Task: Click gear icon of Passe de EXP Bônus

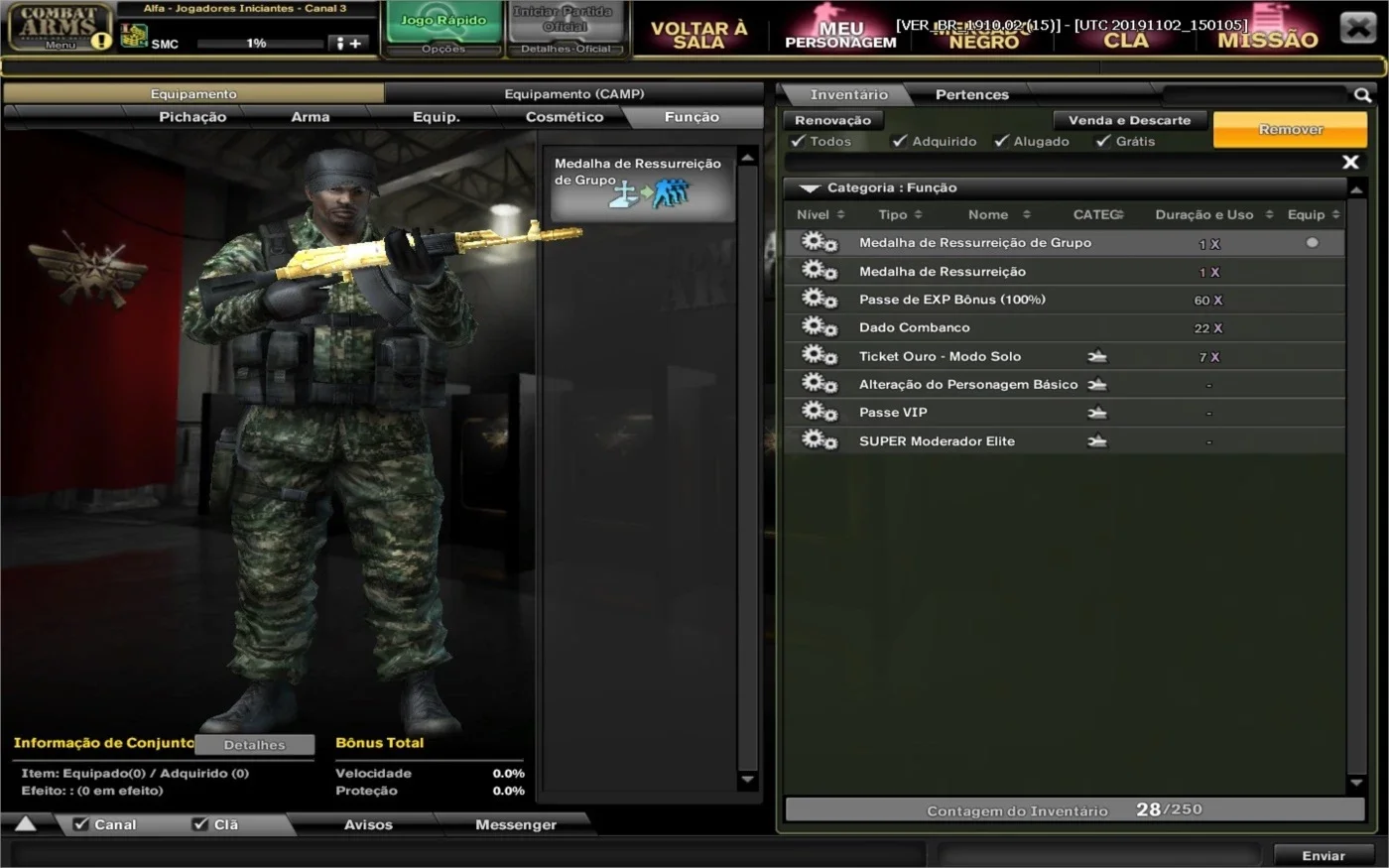Action: (820, 299)
